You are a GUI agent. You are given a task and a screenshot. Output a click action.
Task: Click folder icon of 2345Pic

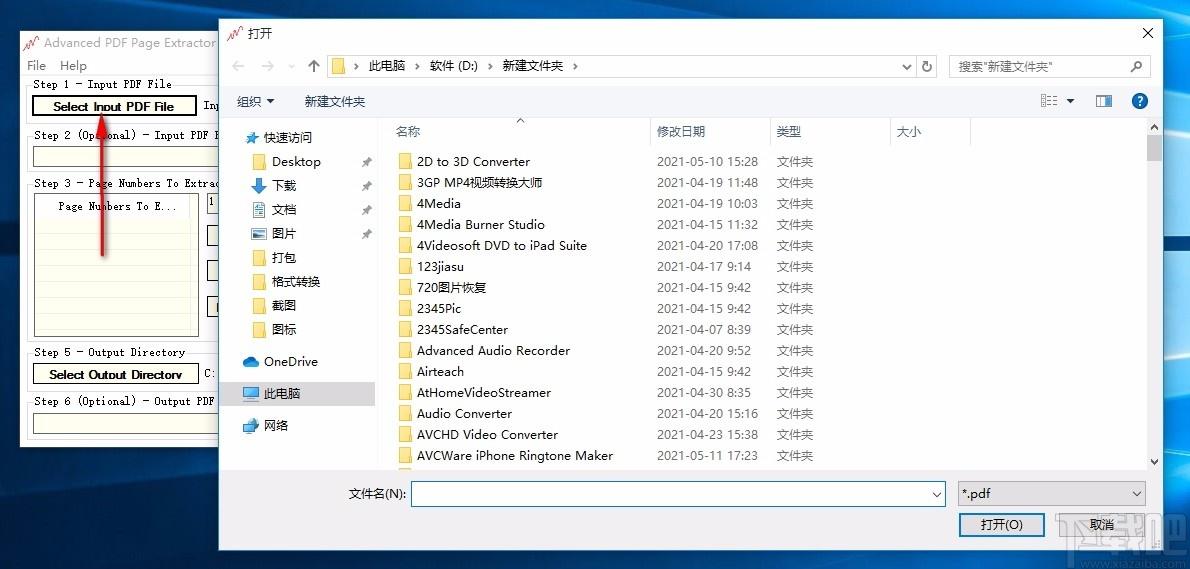404,309
